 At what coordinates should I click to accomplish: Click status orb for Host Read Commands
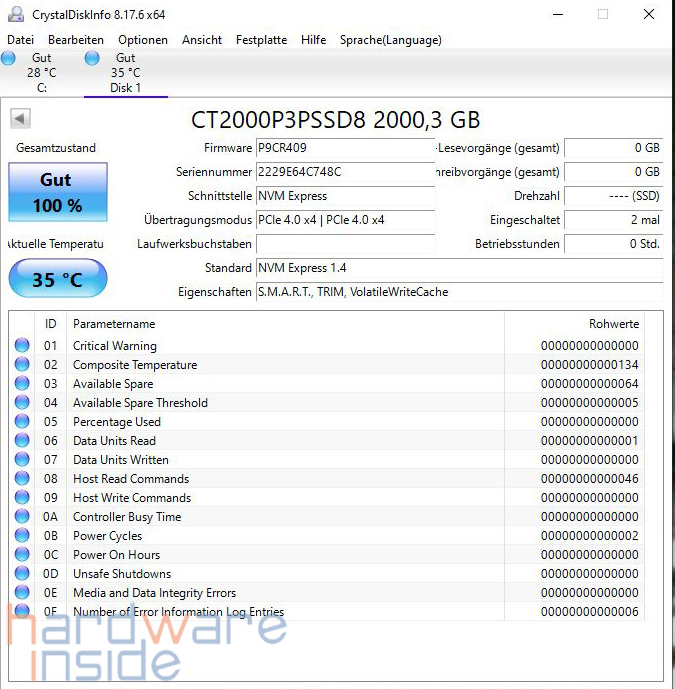[x=22, y=478]
